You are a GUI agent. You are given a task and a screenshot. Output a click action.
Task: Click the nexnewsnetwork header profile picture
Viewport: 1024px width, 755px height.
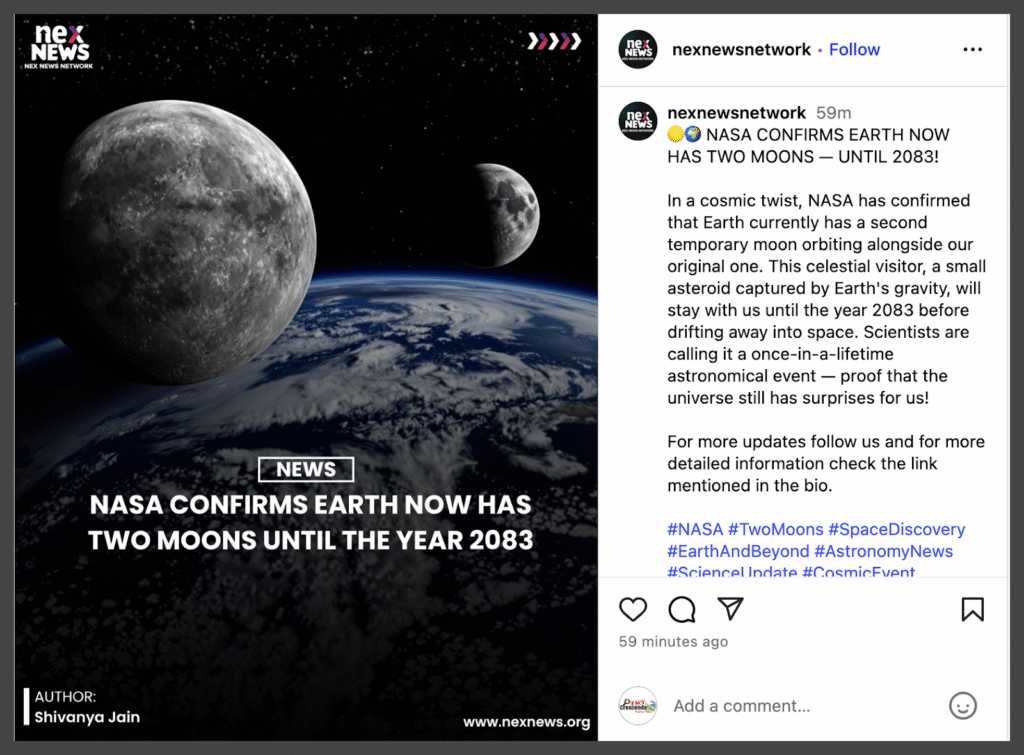638,50
